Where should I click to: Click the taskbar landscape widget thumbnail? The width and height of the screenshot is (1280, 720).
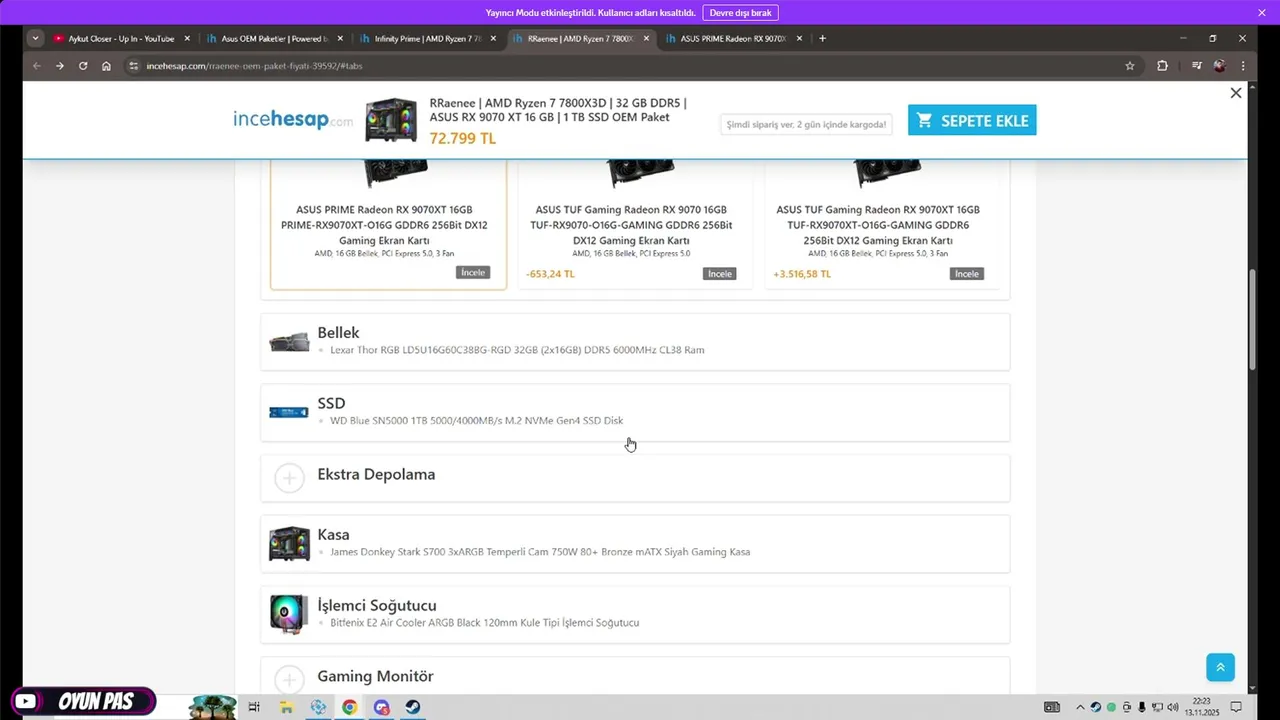coord(212,707)
